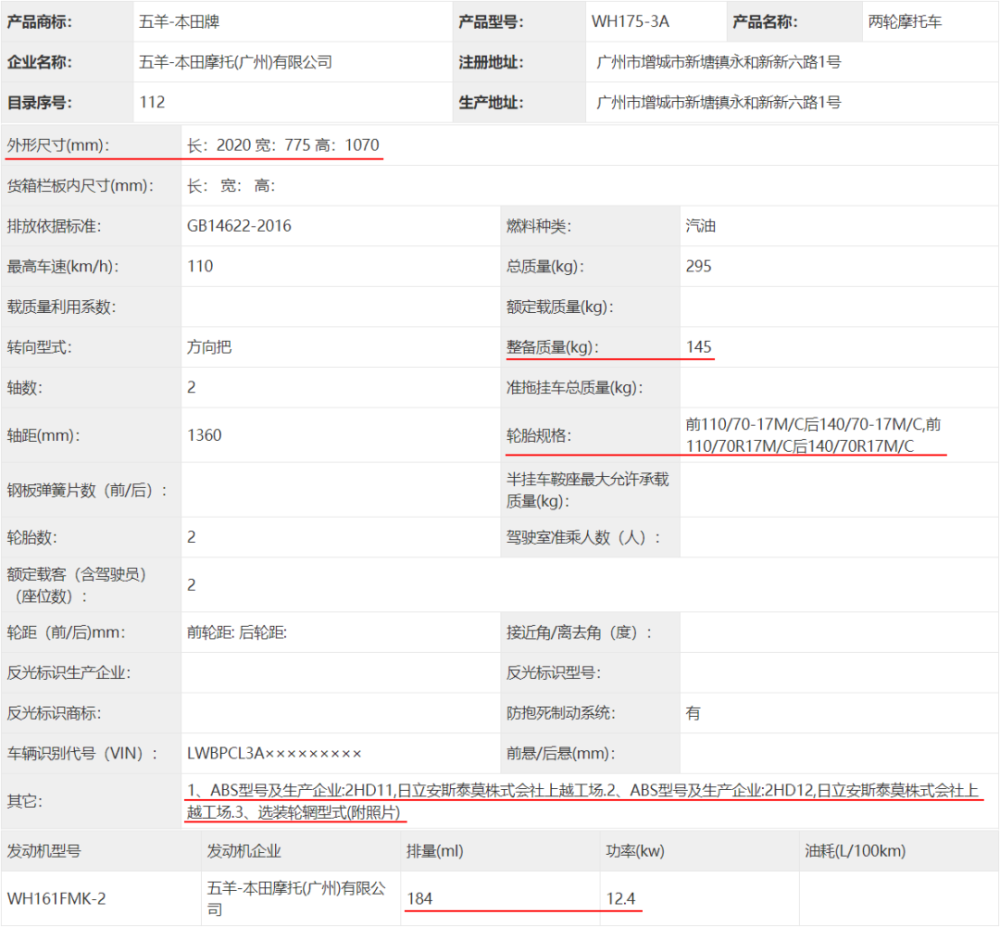The width and height of the screenshot is (1000, 927).
Task: Click the 目录序号 label
Action: (x=40, y=103)
